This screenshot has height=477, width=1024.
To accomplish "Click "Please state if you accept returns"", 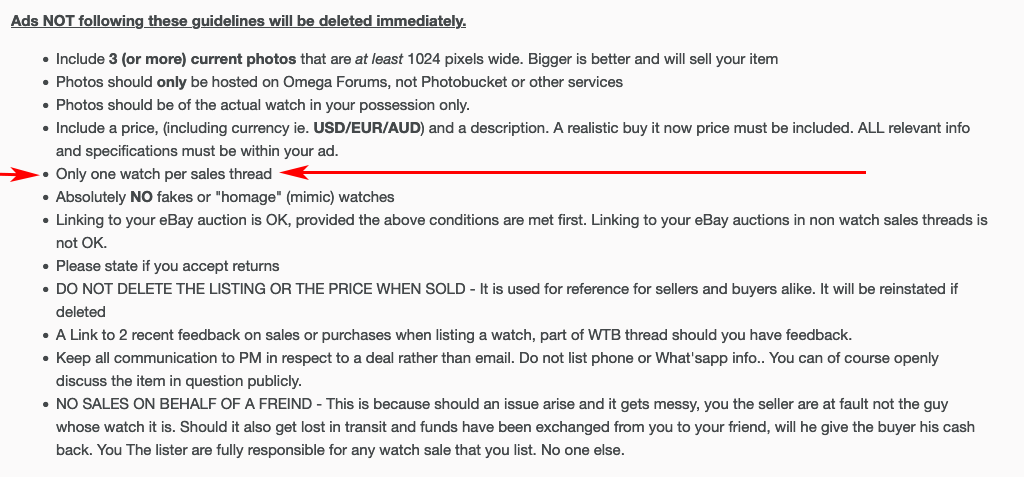I will pyautogui.click(x=167, y=266).
